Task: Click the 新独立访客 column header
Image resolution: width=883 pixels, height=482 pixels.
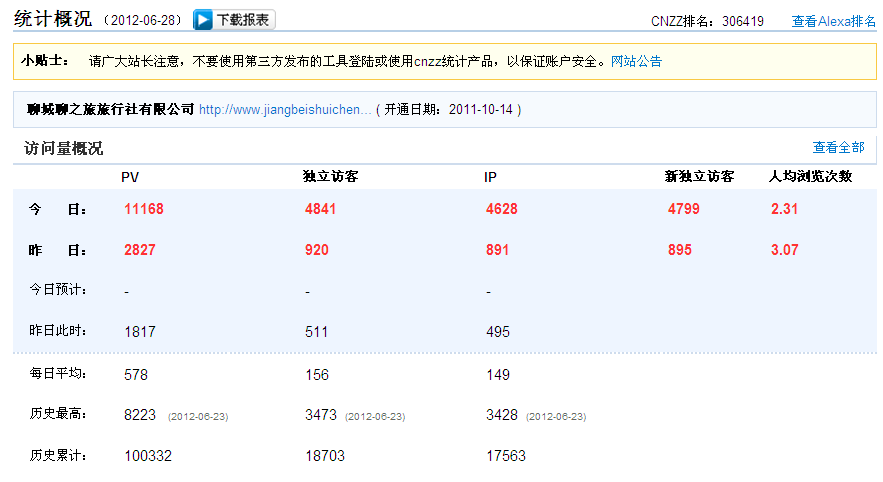Action: (x=699, y=177)
